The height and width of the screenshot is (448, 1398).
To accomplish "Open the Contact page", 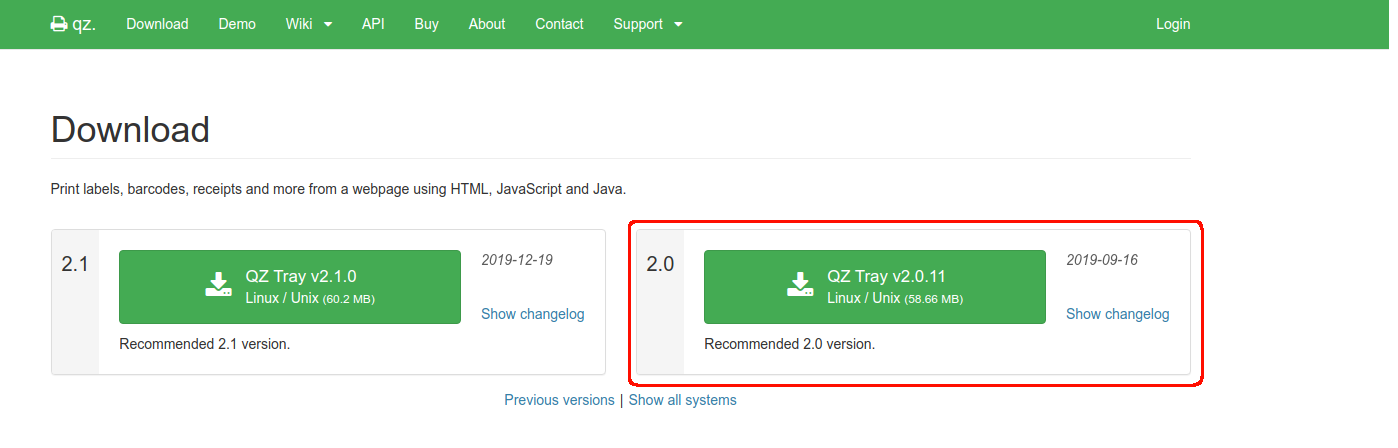I will pyautogui.click(x=559, y=24).
